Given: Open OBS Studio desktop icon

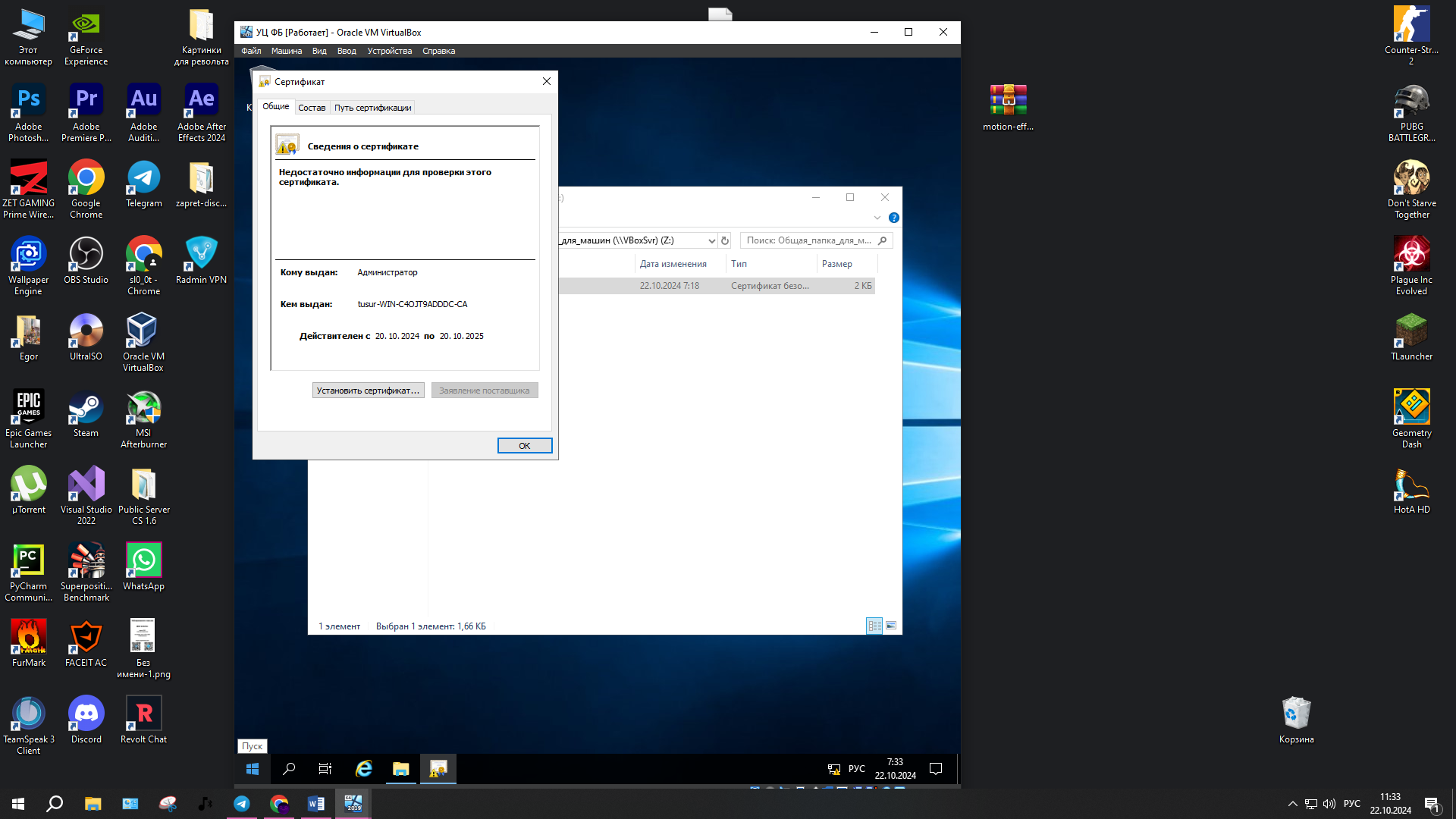Looking at the screenshot, I should [86, 260].
